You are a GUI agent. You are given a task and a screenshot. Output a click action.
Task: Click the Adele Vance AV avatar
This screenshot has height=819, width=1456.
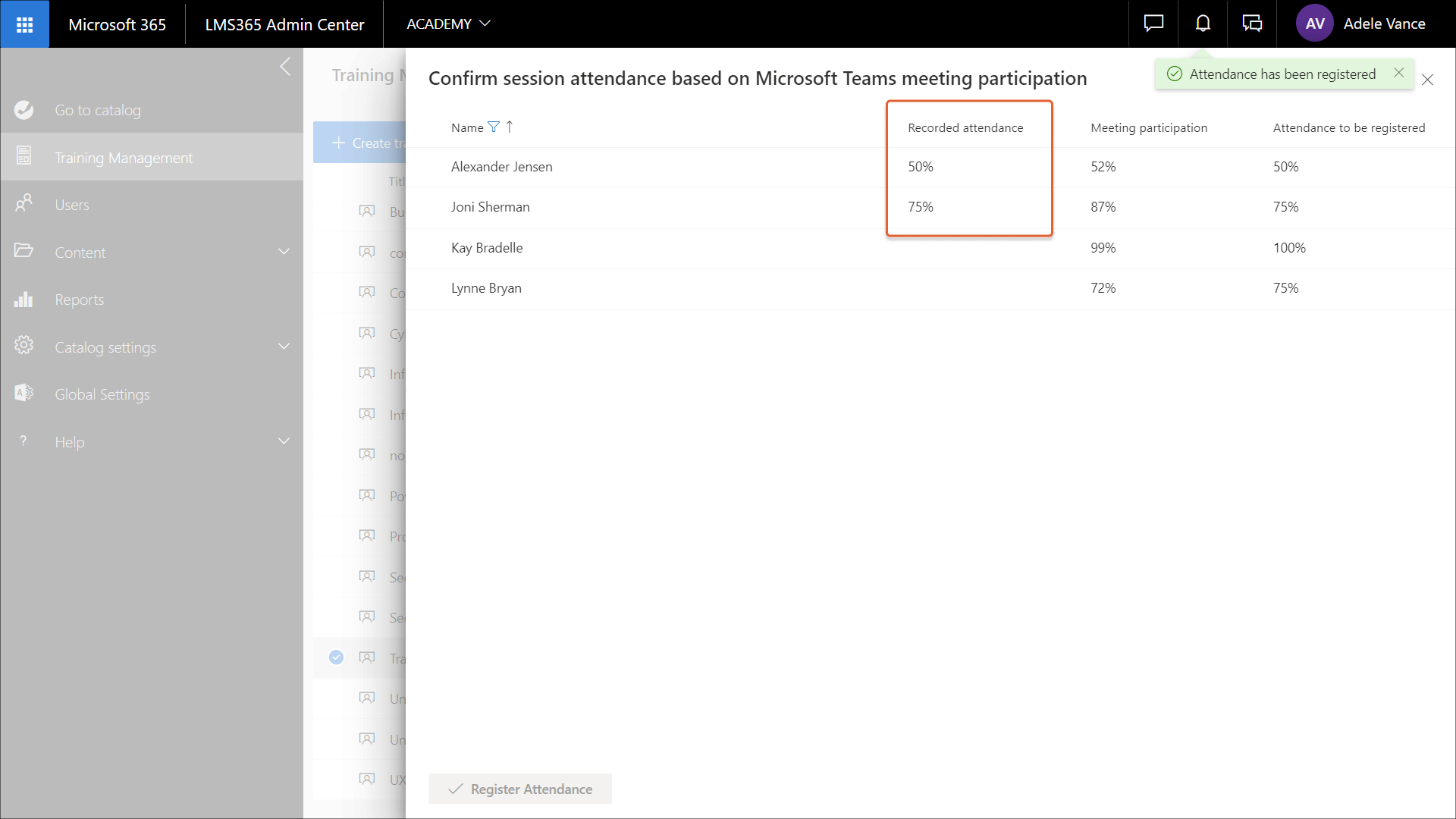[1314, 24]
